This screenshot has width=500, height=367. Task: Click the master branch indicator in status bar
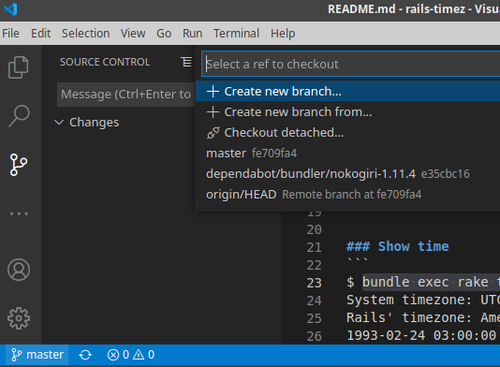(x=37, y=355)
